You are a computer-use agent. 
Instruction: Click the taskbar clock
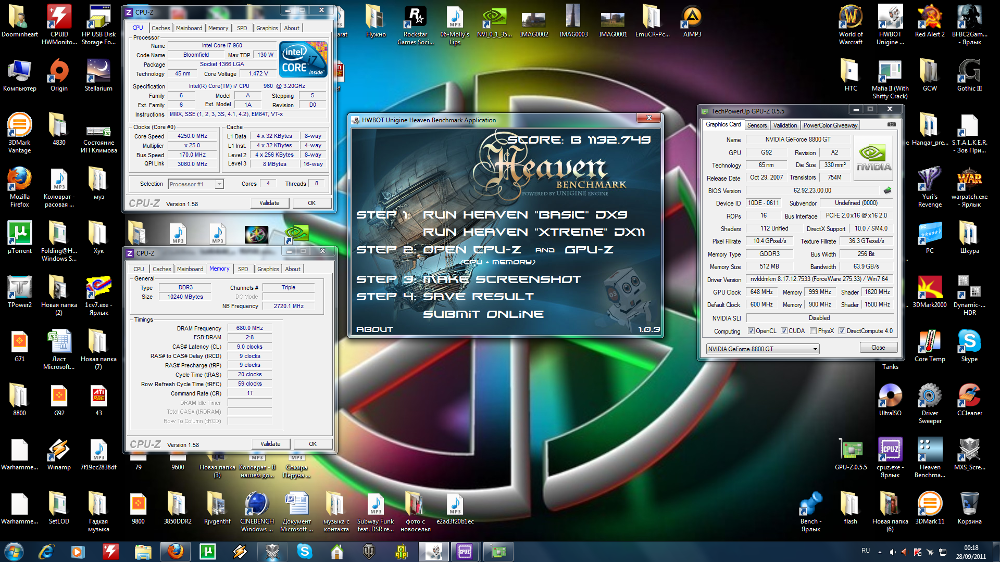point(971,551)
